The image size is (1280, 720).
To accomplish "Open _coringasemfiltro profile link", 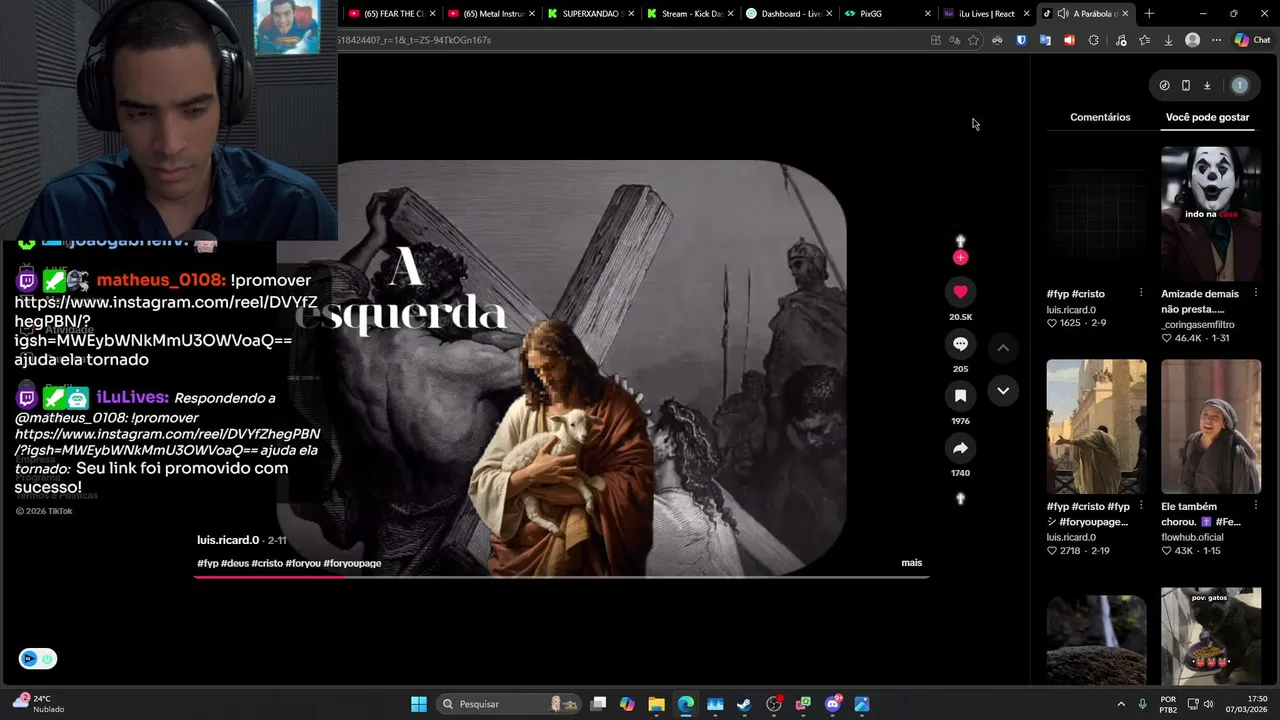I will 1198,325.
